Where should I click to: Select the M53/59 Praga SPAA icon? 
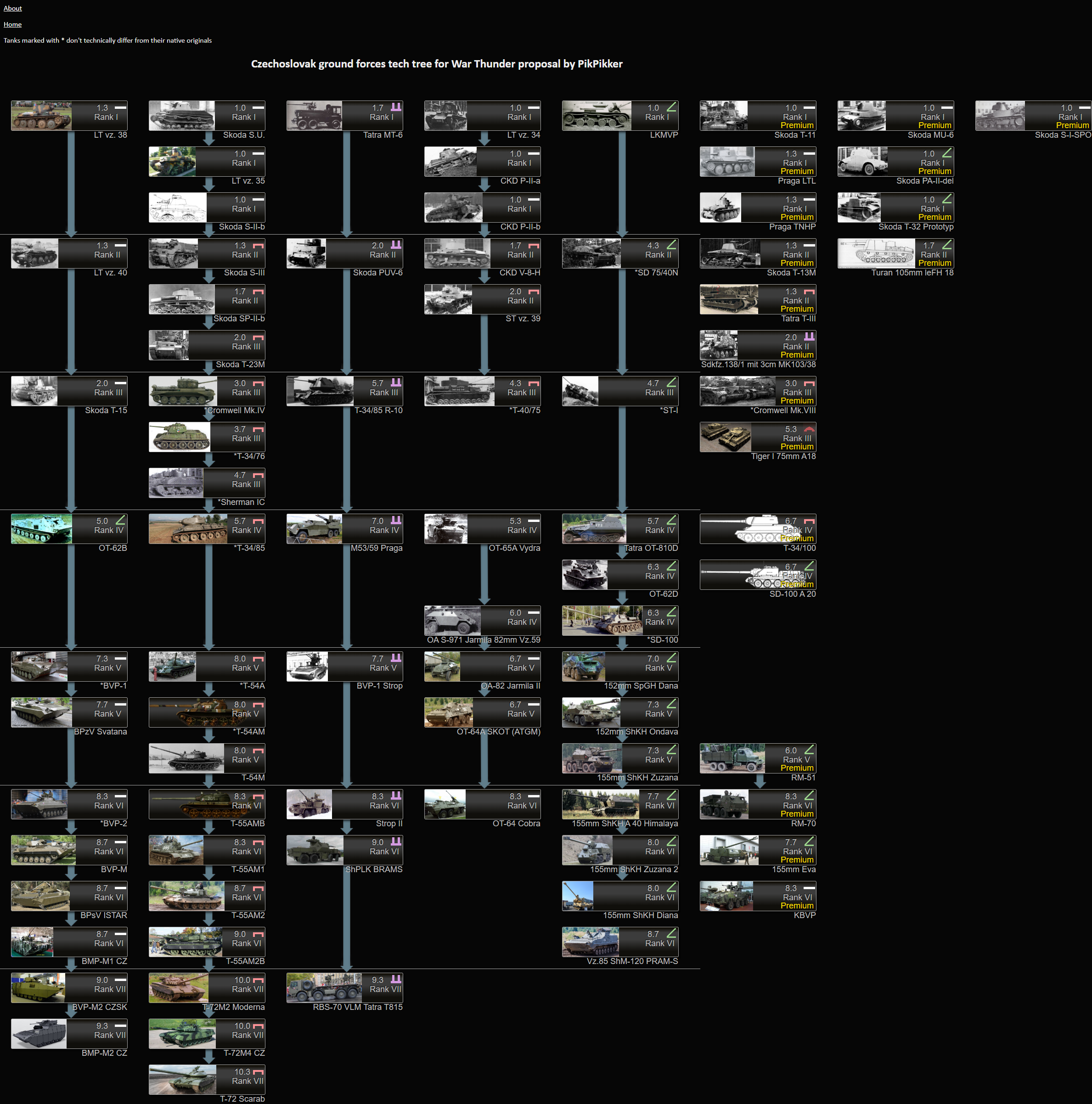396,520
